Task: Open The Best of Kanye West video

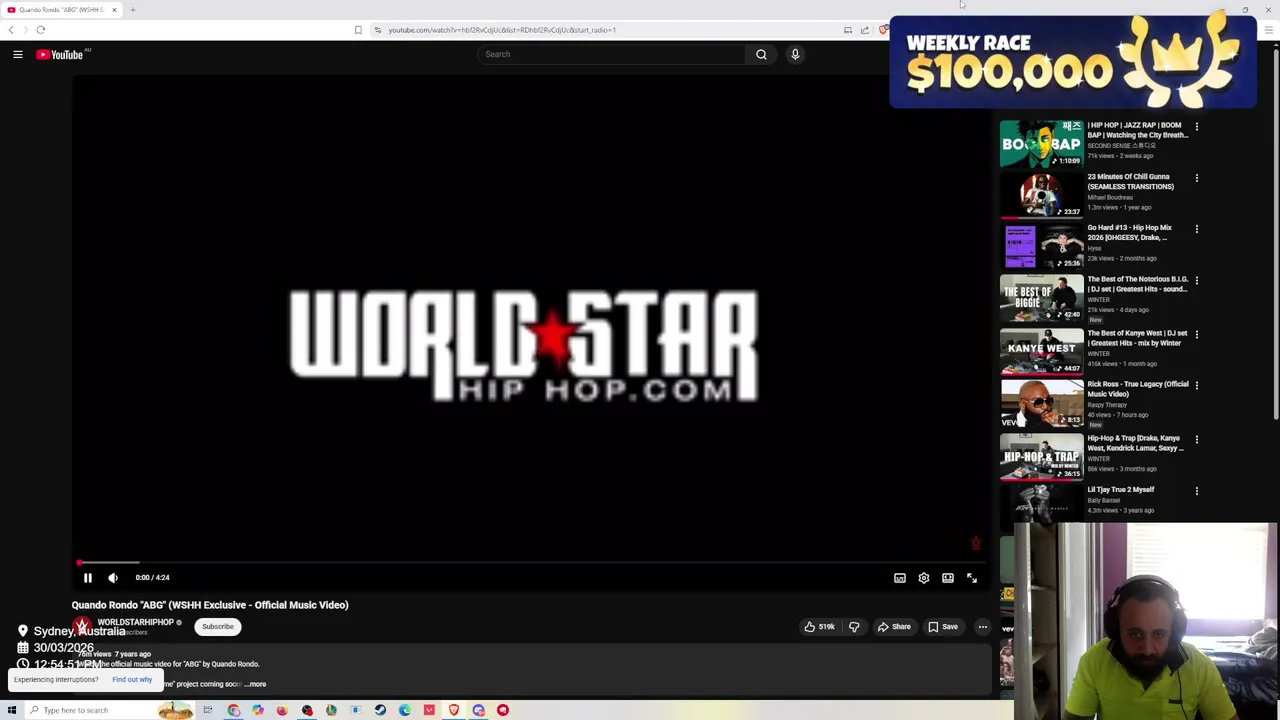Action: 1138,338
